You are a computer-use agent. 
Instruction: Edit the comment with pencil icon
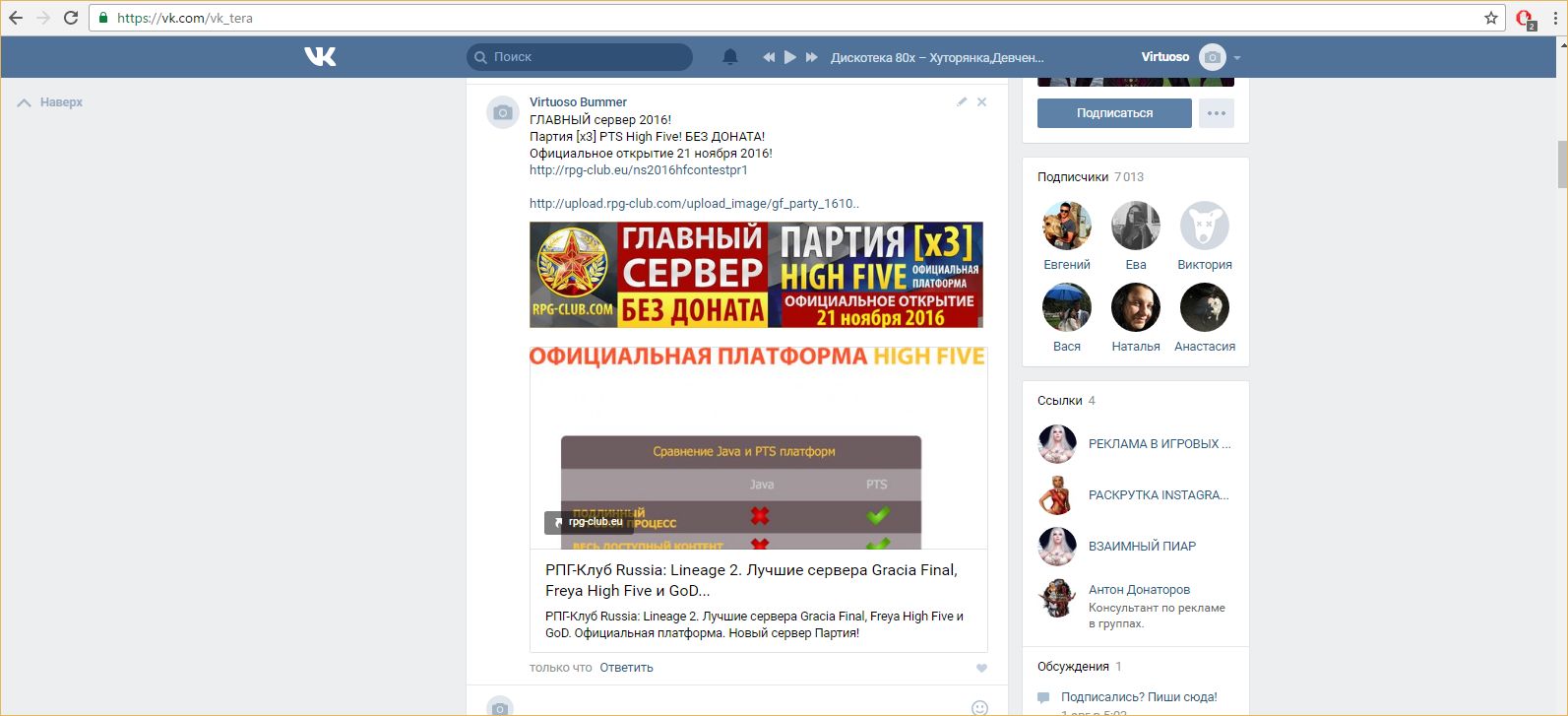(x=962, y=102)
